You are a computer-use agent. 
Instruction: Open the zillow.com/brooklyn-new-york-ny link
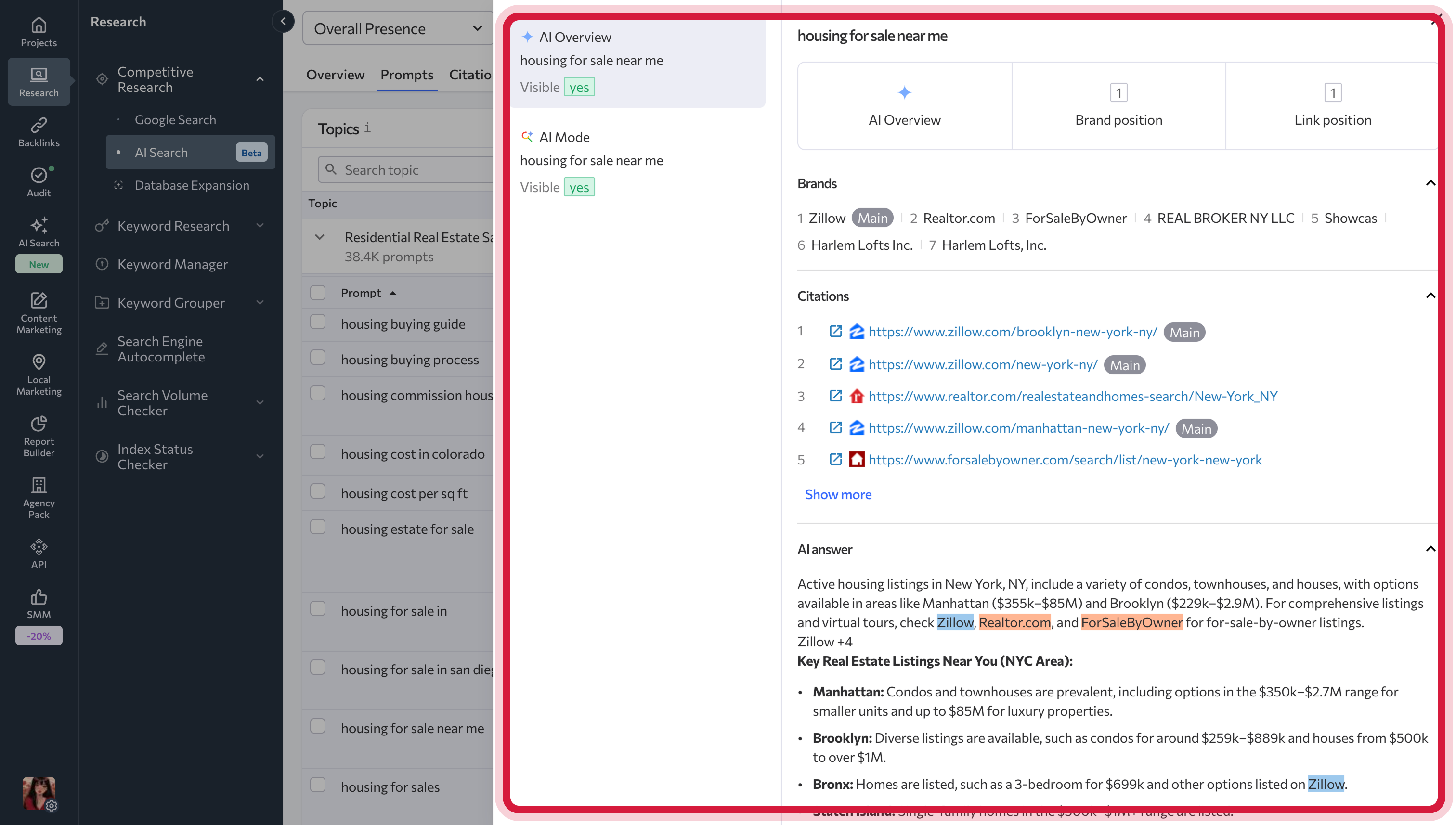[1013, 332]
